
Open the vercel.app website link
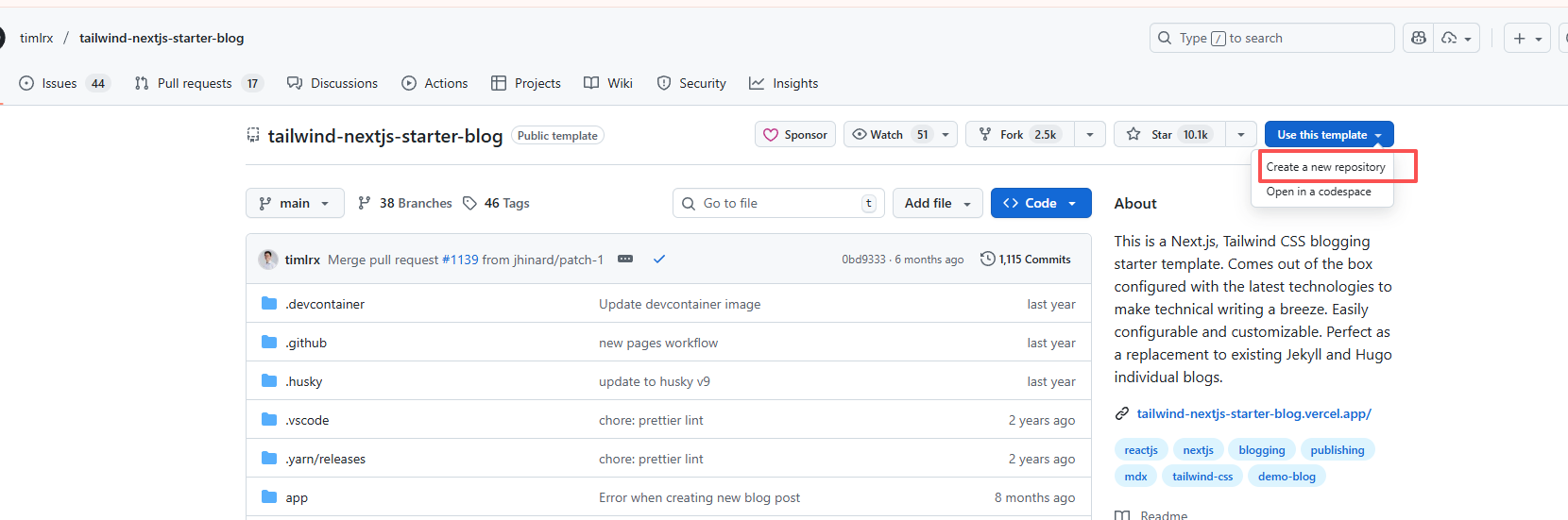[1253, 413]
